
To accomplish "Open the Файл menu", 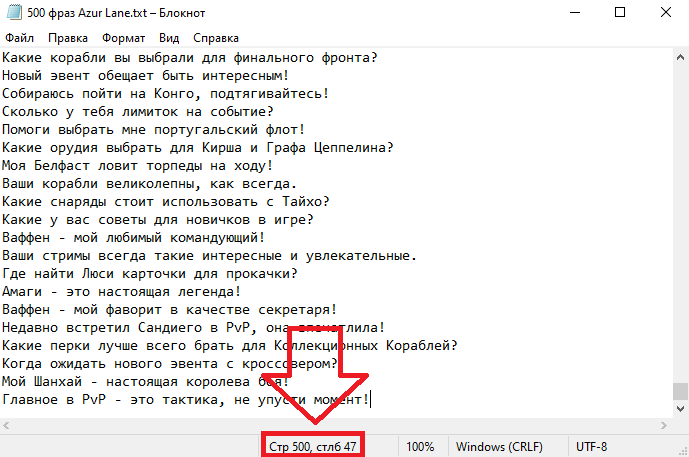I will pyautogui.click(x=20, y=38).
